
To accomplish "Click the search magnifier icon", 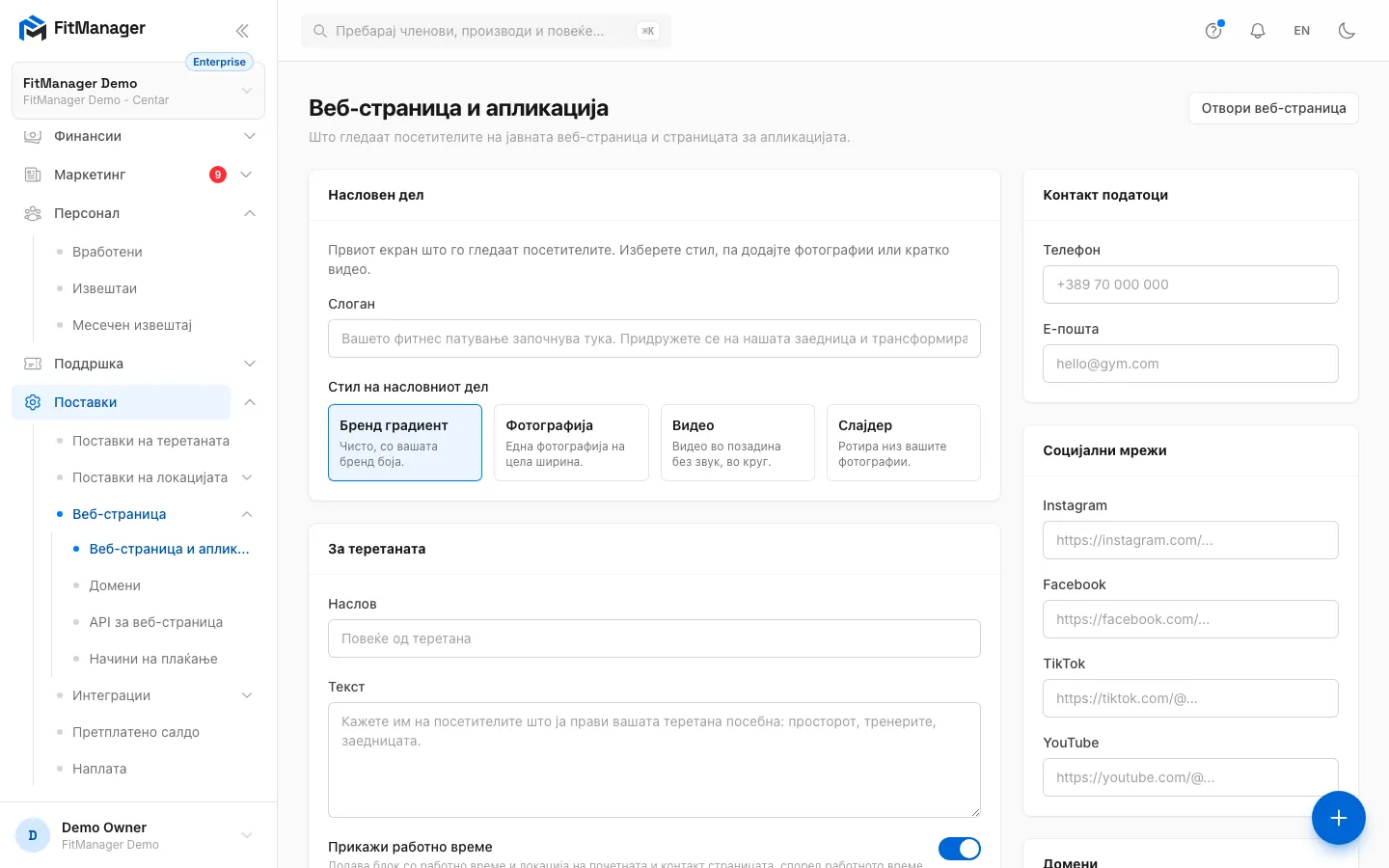I will point(320,31).
